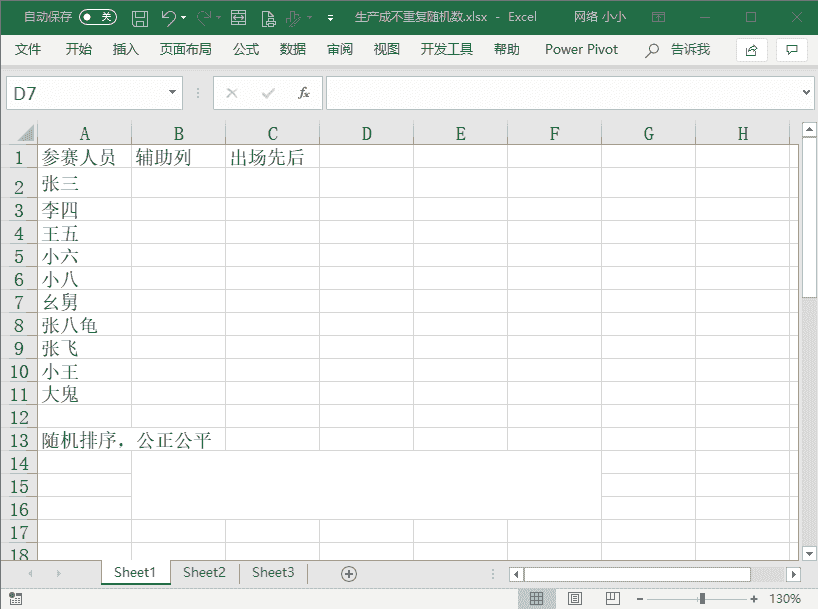
Task: Switch to the 审阅 ribbon tab
Action: point(340,50)
